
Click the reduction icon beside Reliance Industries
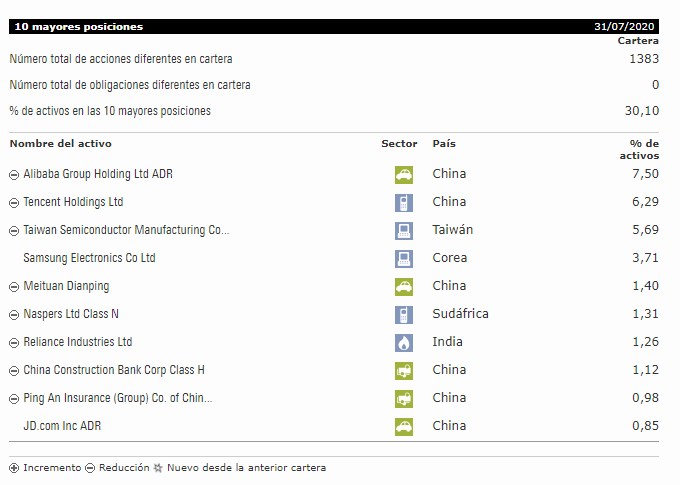click(x=14, y=343)
